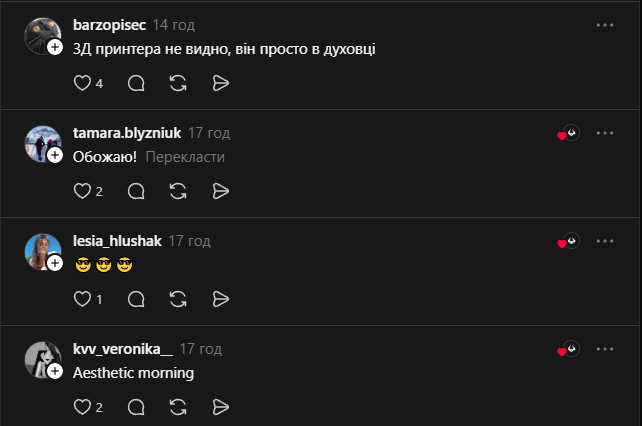Like lesia_hlushak's emoji comment

[x=82, y=299]
